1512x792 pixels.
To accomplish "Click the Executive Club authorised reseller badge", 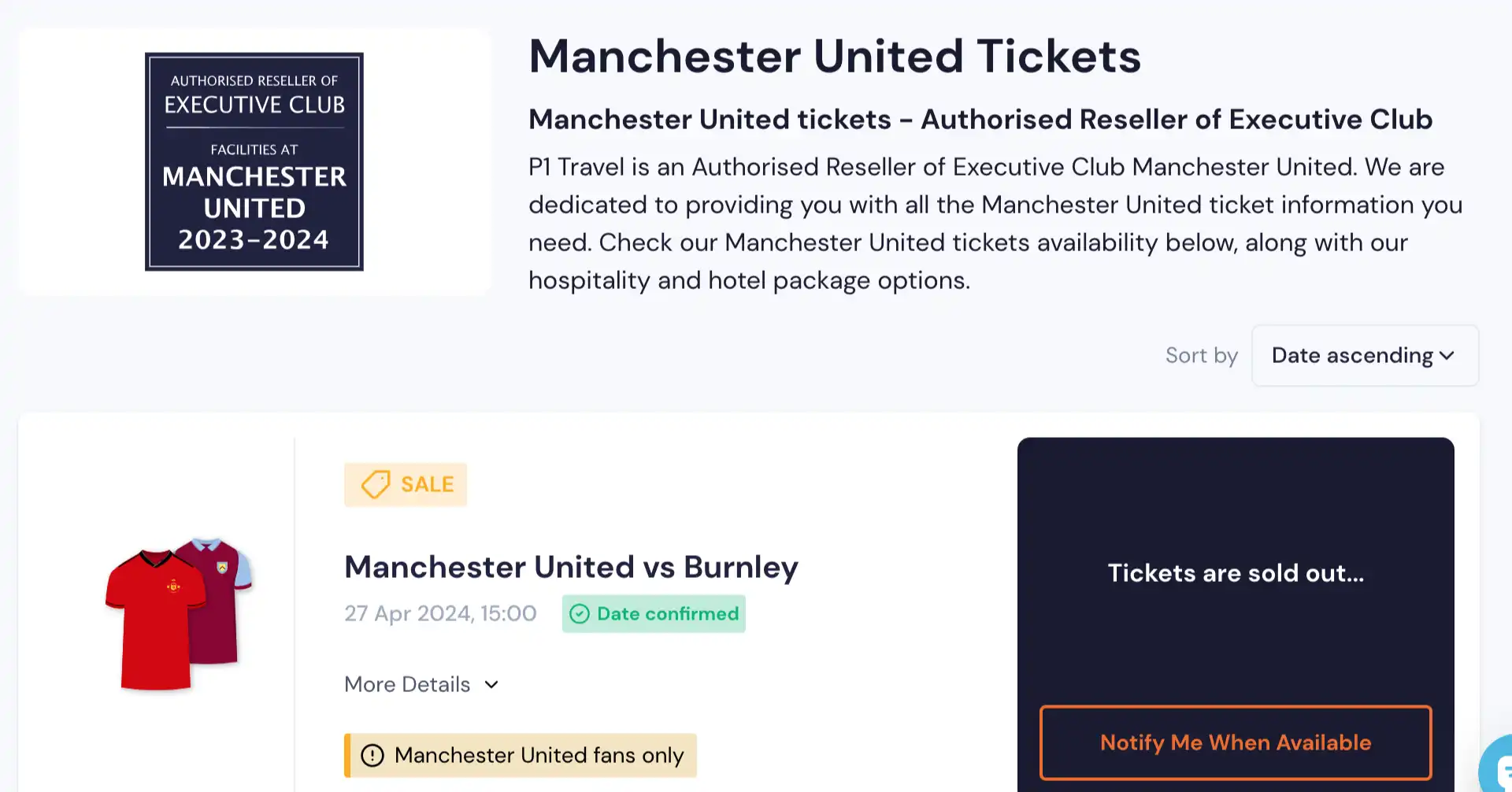I will (x=254, y=160).
